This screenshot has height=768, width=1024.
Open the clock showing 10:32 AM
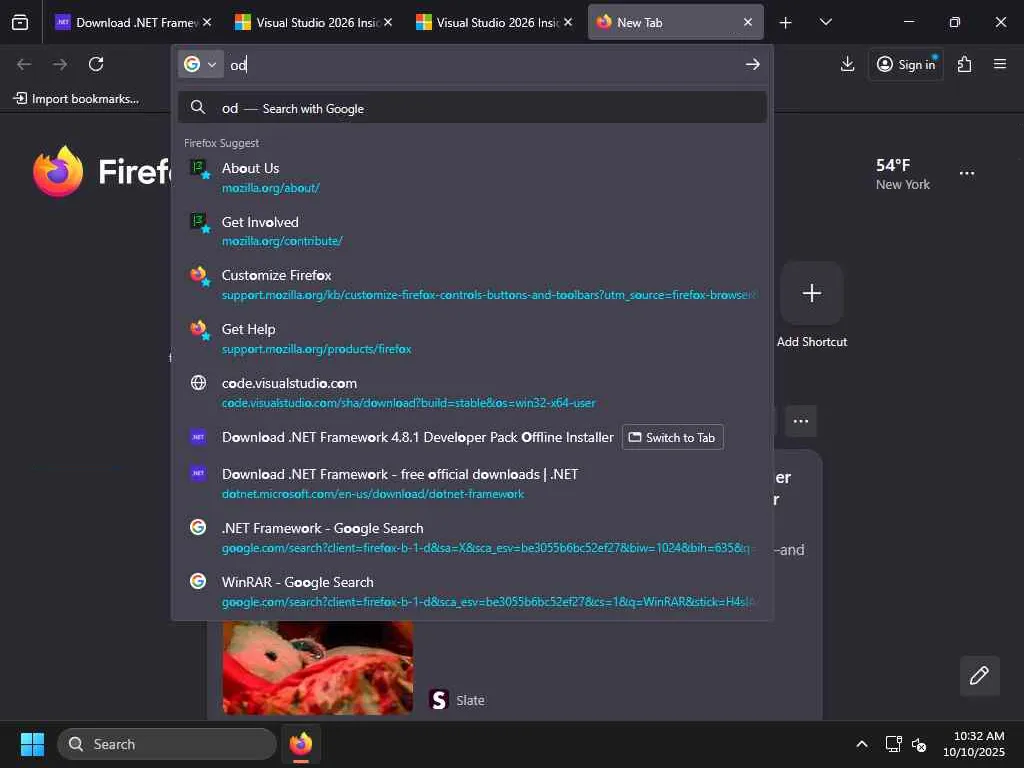[973, 744]
